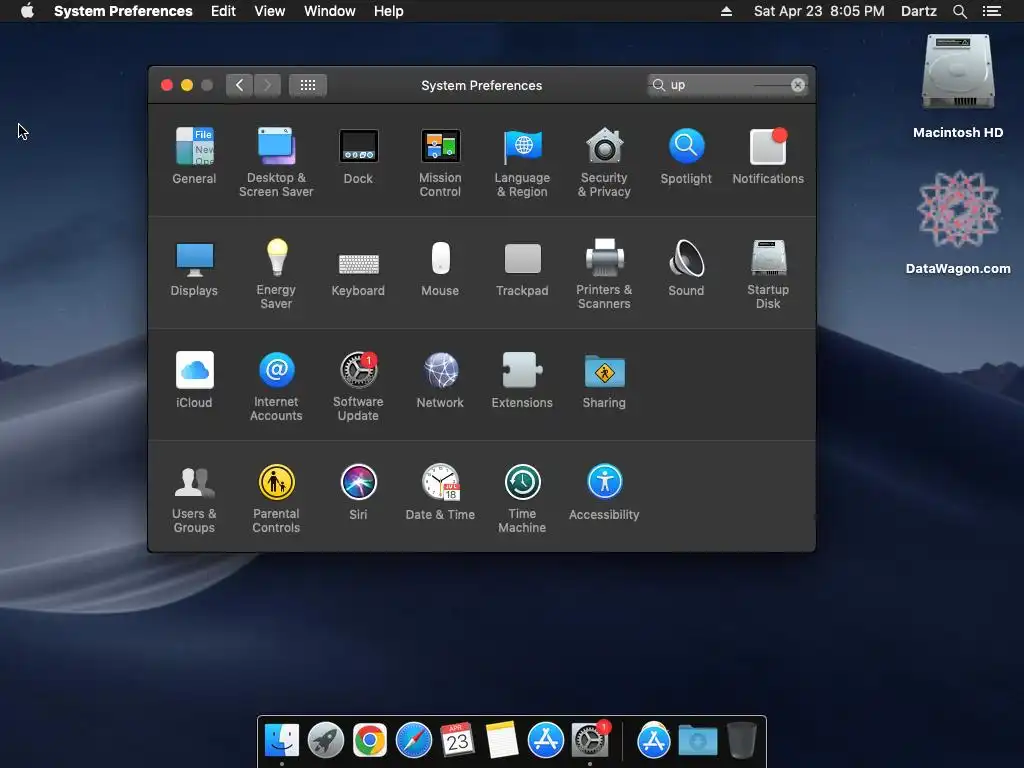Open Language & Region preferences

tap(522, 162)
